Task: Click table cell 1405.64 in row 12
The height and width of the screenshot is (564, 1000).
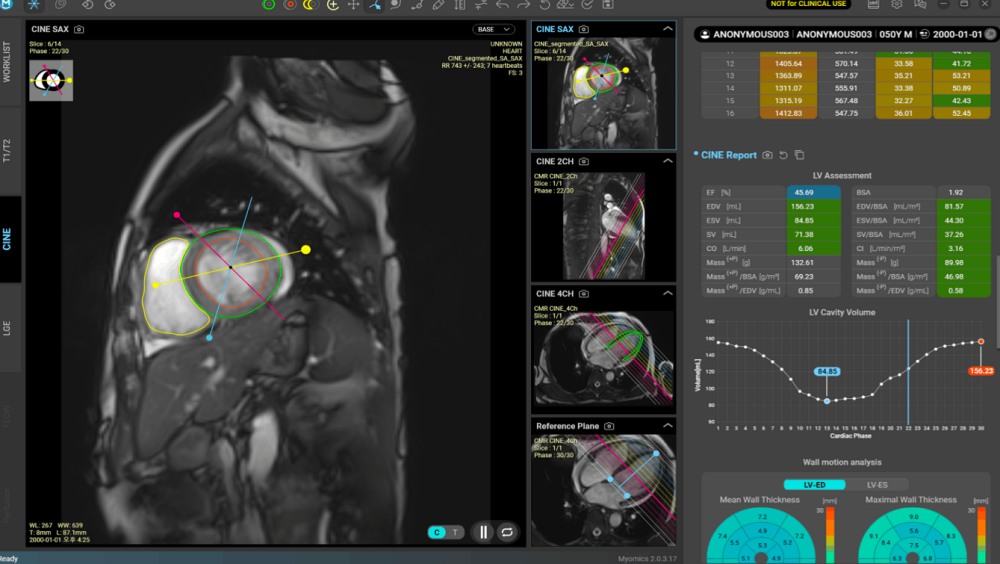Action: click(788, 63)
